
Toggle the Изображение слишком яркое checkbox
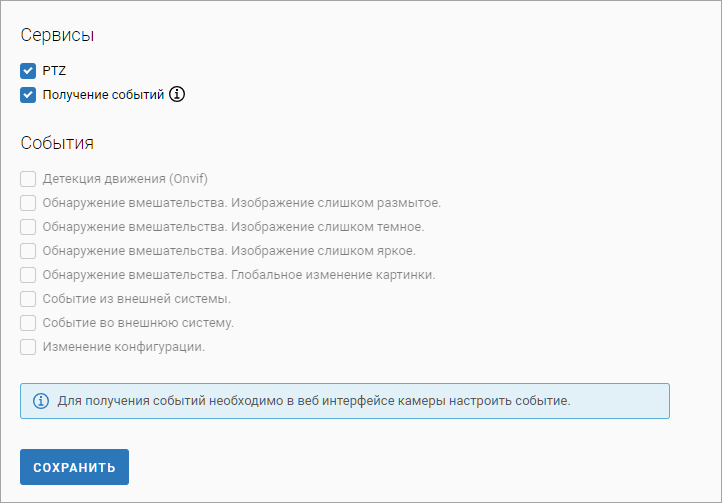pos(28,251)
